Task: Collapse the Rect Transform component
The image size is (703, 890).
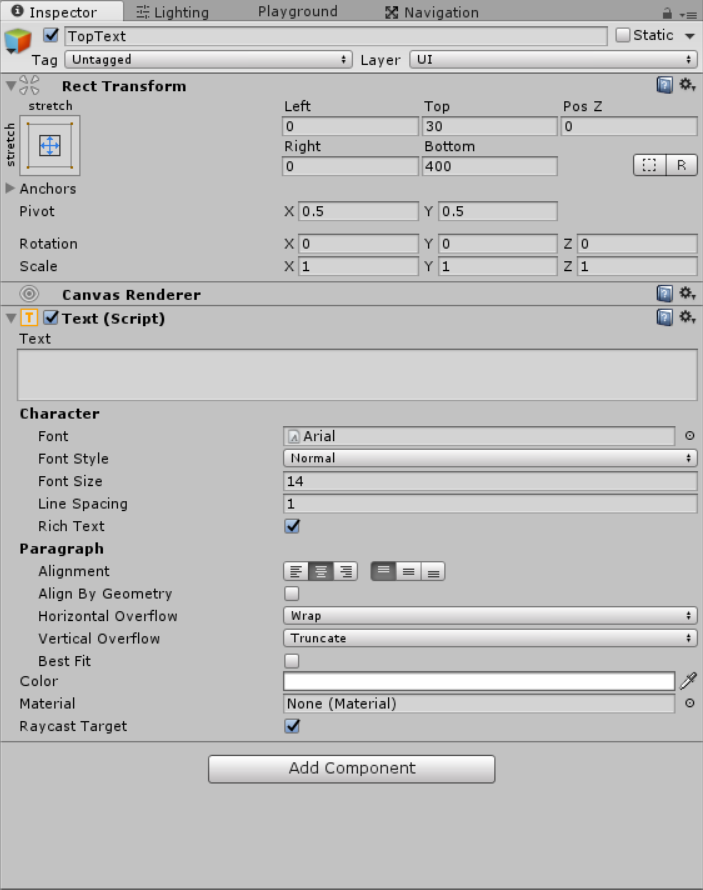Action: [x=10, y=86]
